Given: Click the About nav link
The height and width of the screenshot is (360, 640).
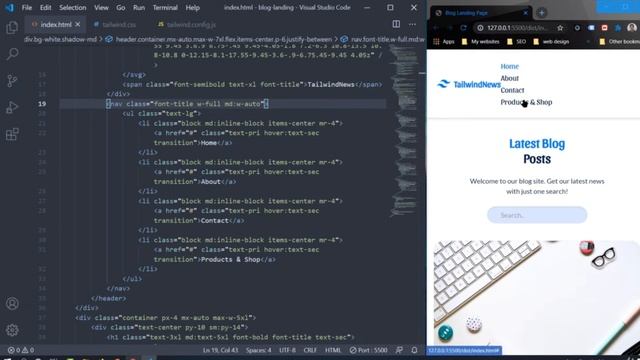Looking at the screenshot, I should pos(509,78).
